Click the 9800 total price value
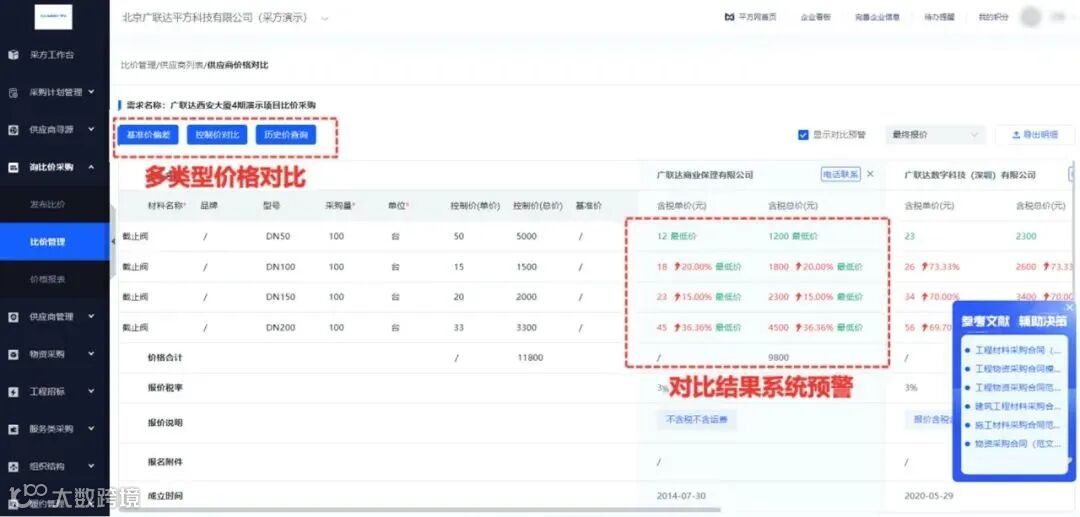The width and height of the screenshot is (1080, 517). 778,357
